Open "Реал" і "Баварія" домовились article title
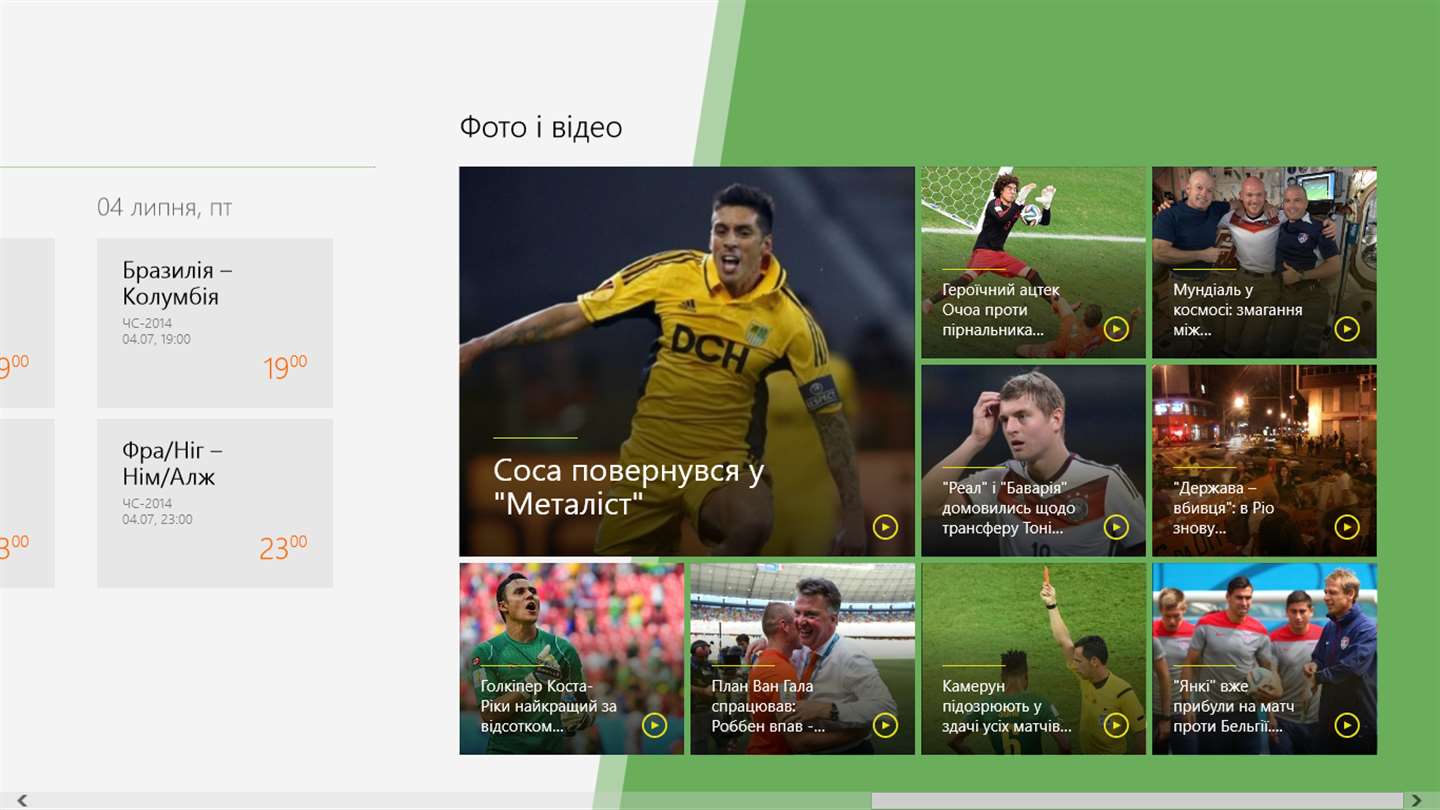The height and width of the screenshot is (810, 1440). tap(1009, 508)
